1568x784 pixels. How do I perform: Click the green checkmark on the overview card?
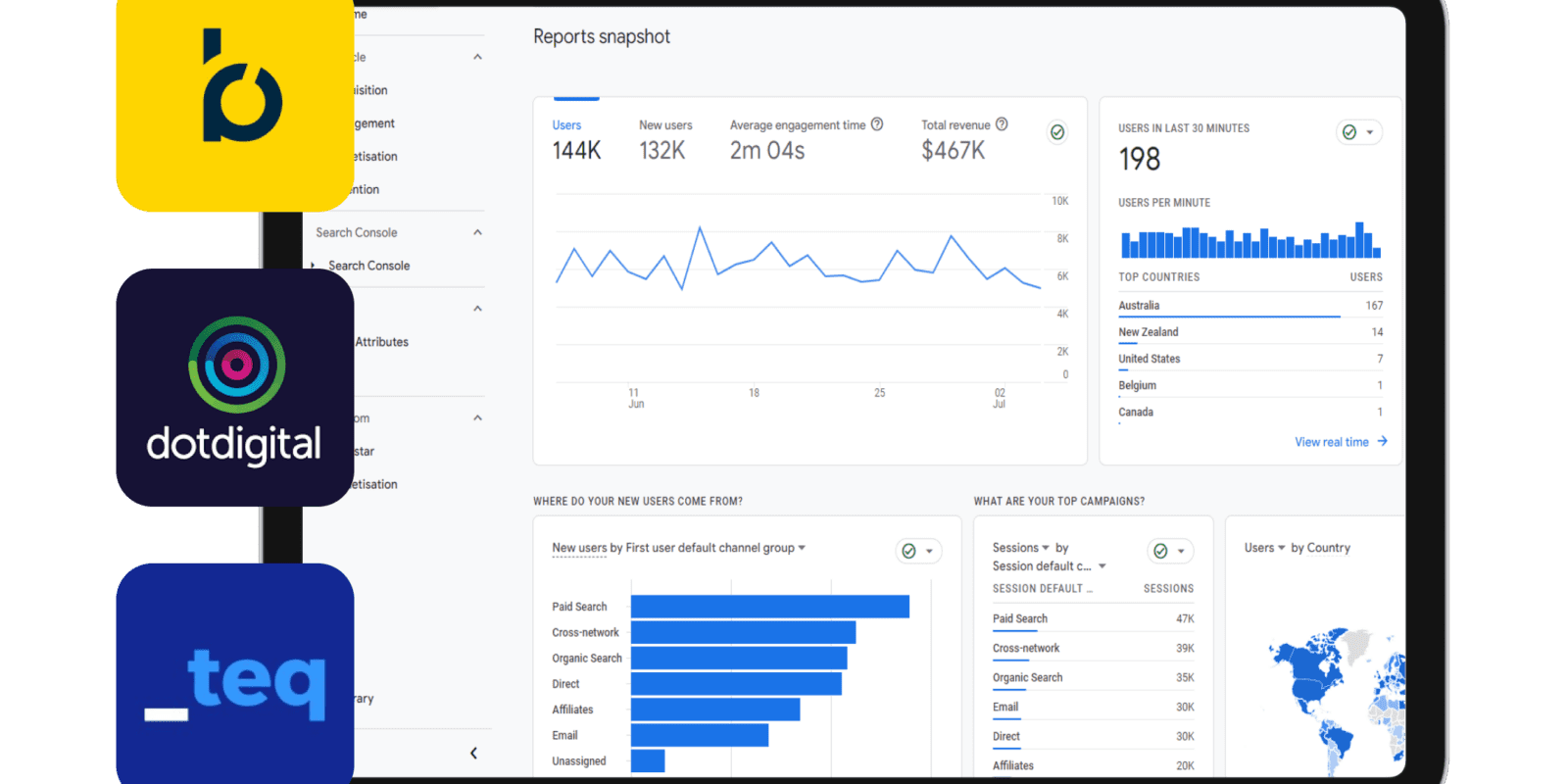click(x=1057, y=132)
